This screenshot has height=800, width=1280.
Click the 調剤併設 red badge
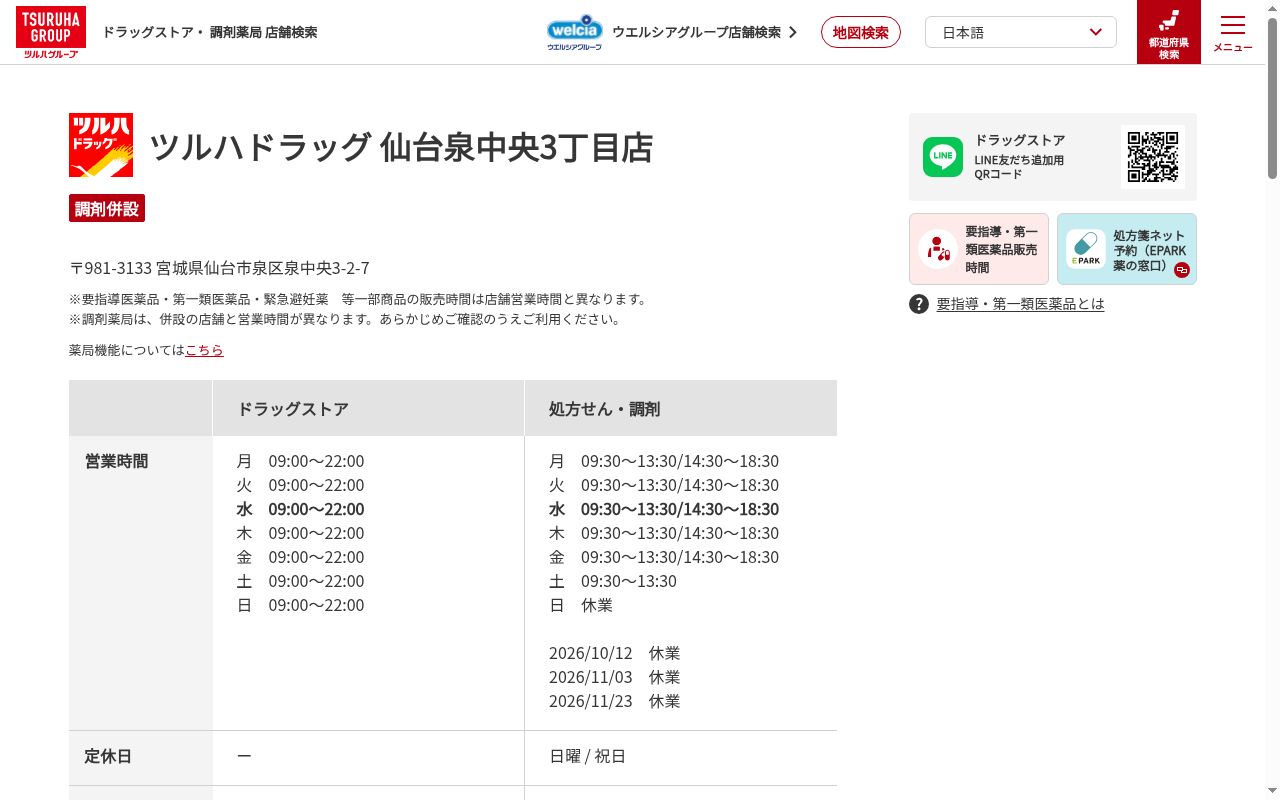tap(107, 208)
